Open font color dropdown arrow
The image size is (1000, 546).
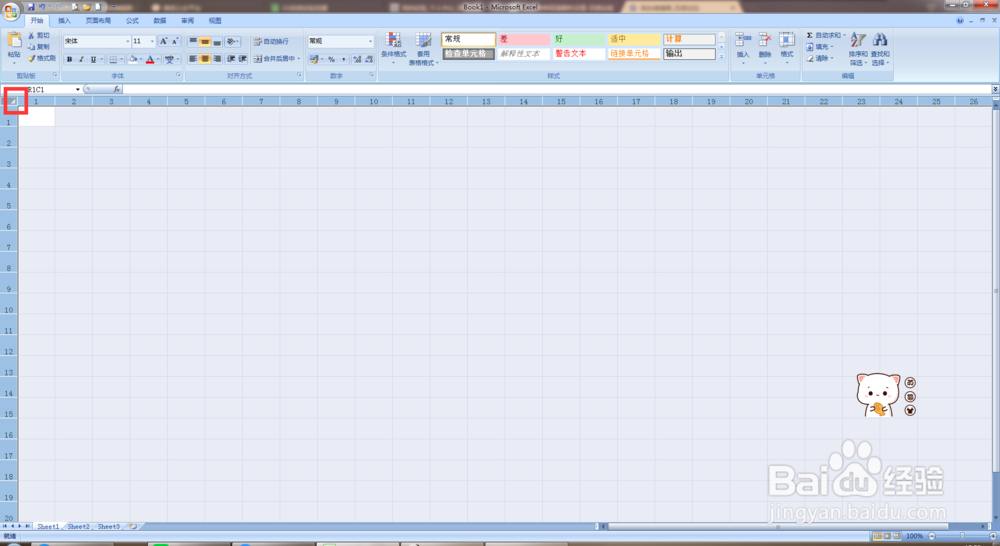(x=158, y=59)
